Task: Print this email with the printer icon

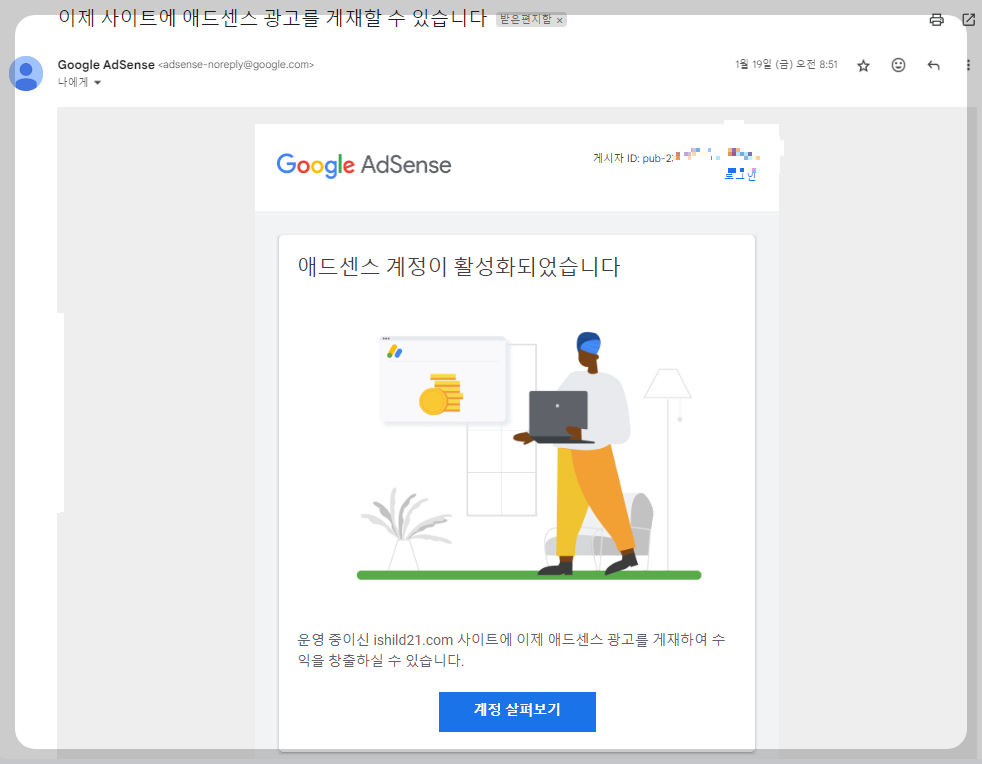Action: point(936,20)
